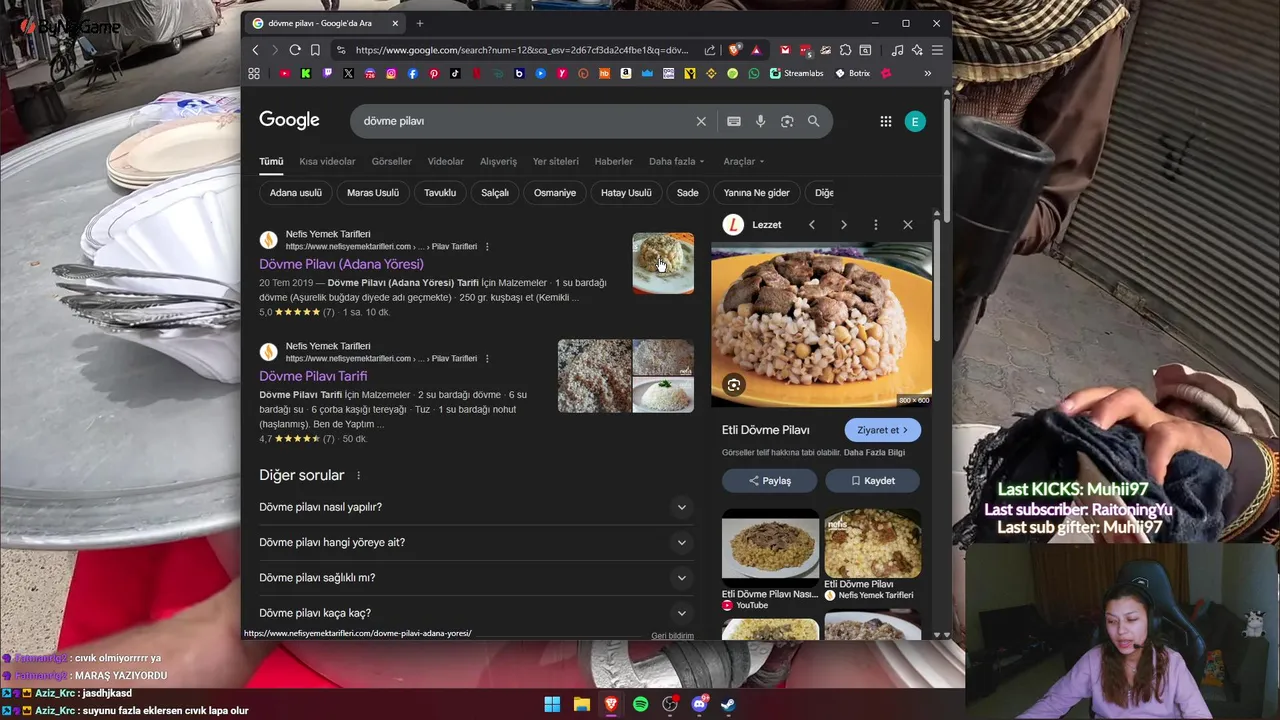Open Spotify from the taskbar
This screenshot has height=720, width=1280.
tap(640, 704)
